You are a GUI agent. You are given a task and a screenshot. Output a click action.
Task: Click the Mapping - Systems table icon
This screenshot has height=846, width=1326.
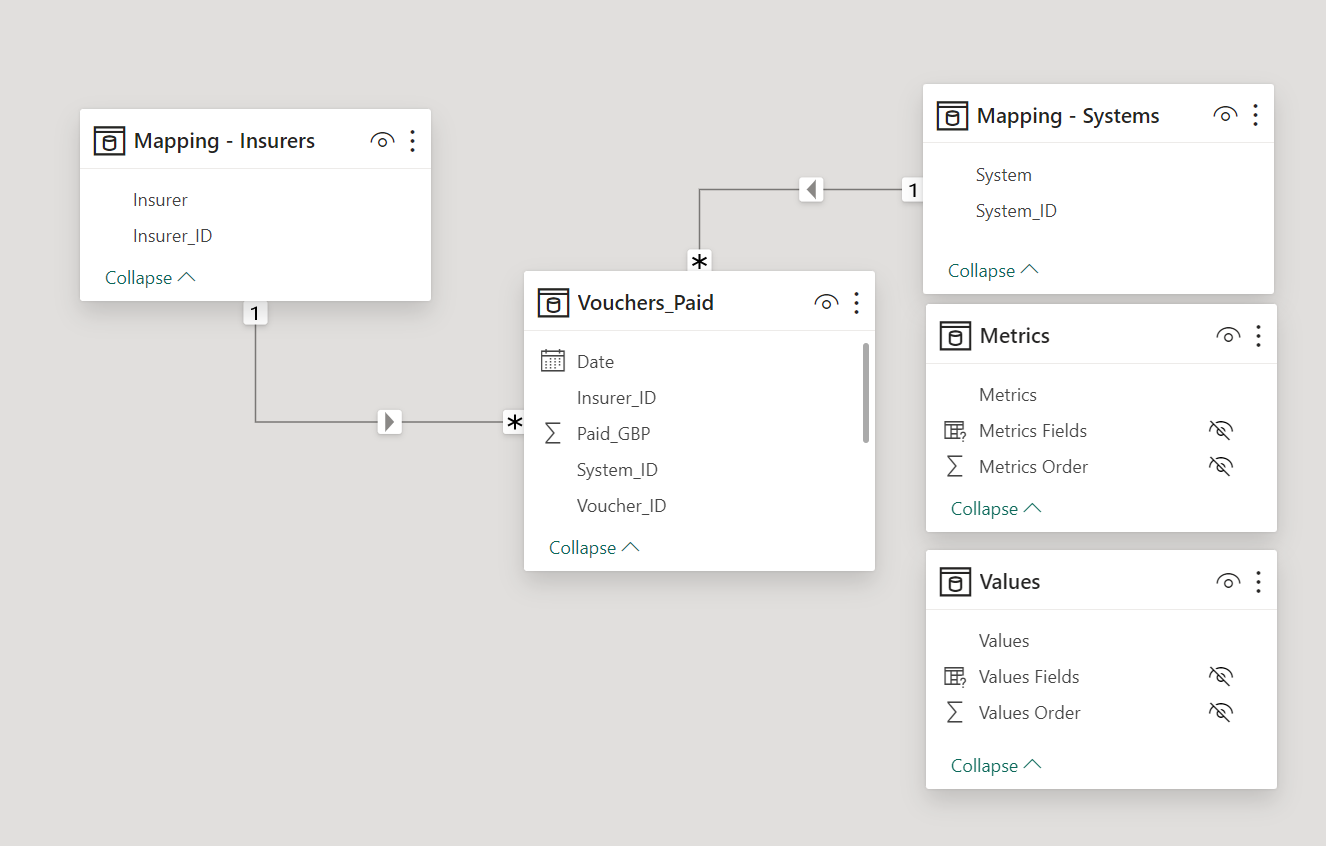pos(952,116)
